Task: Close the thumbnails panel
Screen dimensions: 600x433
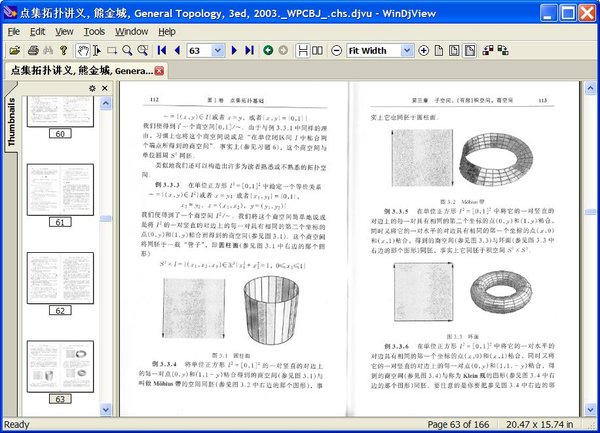Action: click(105, 88)
